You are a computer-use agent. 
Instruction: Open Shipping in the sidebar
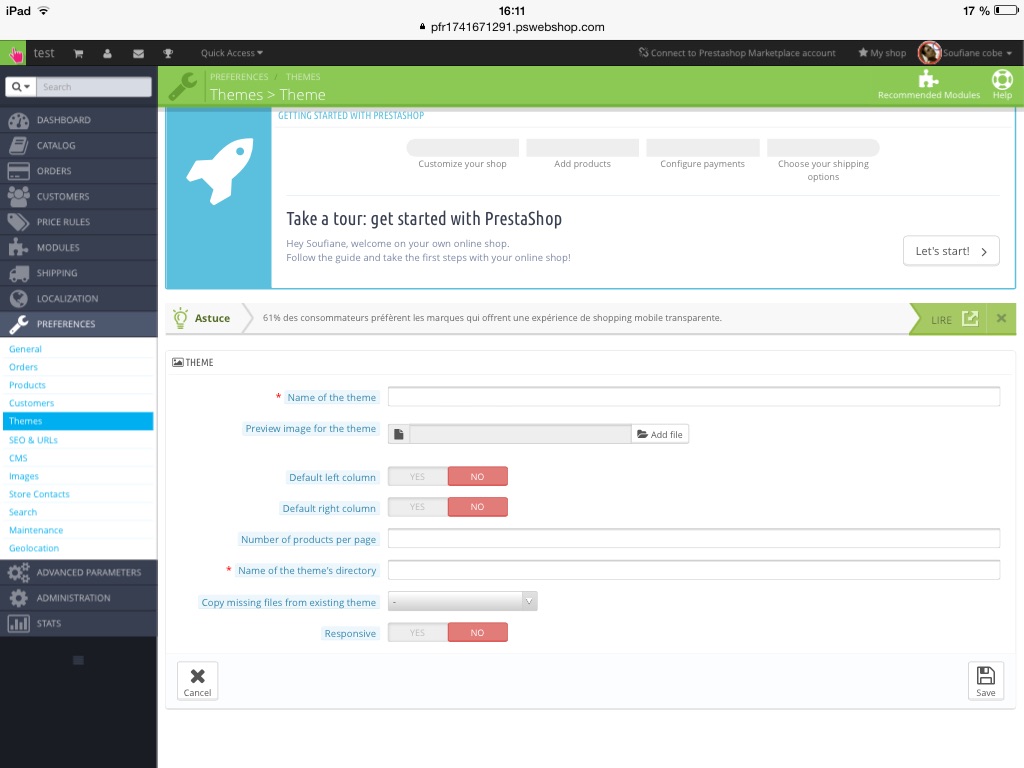[79, 273]
